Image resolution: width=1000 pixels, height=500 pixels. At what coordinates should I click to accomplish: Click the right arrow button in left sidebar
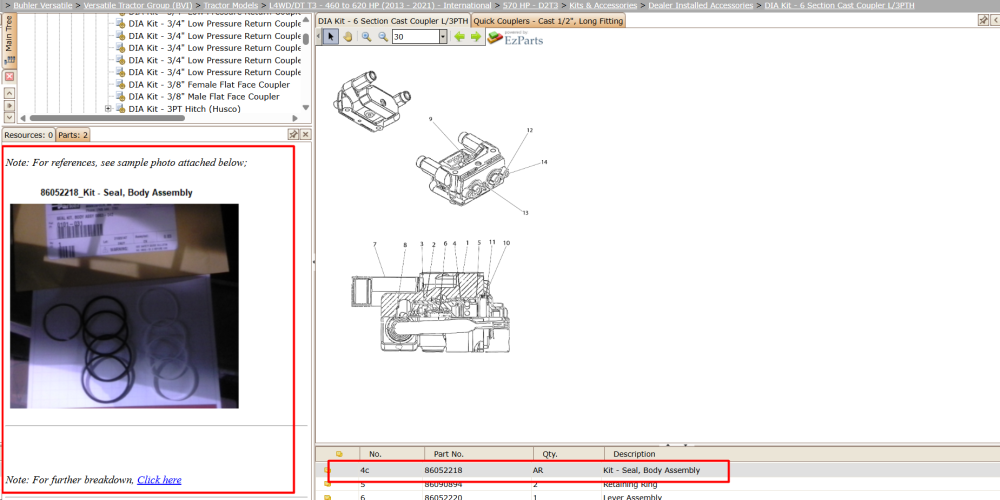(x=9, y=105)
